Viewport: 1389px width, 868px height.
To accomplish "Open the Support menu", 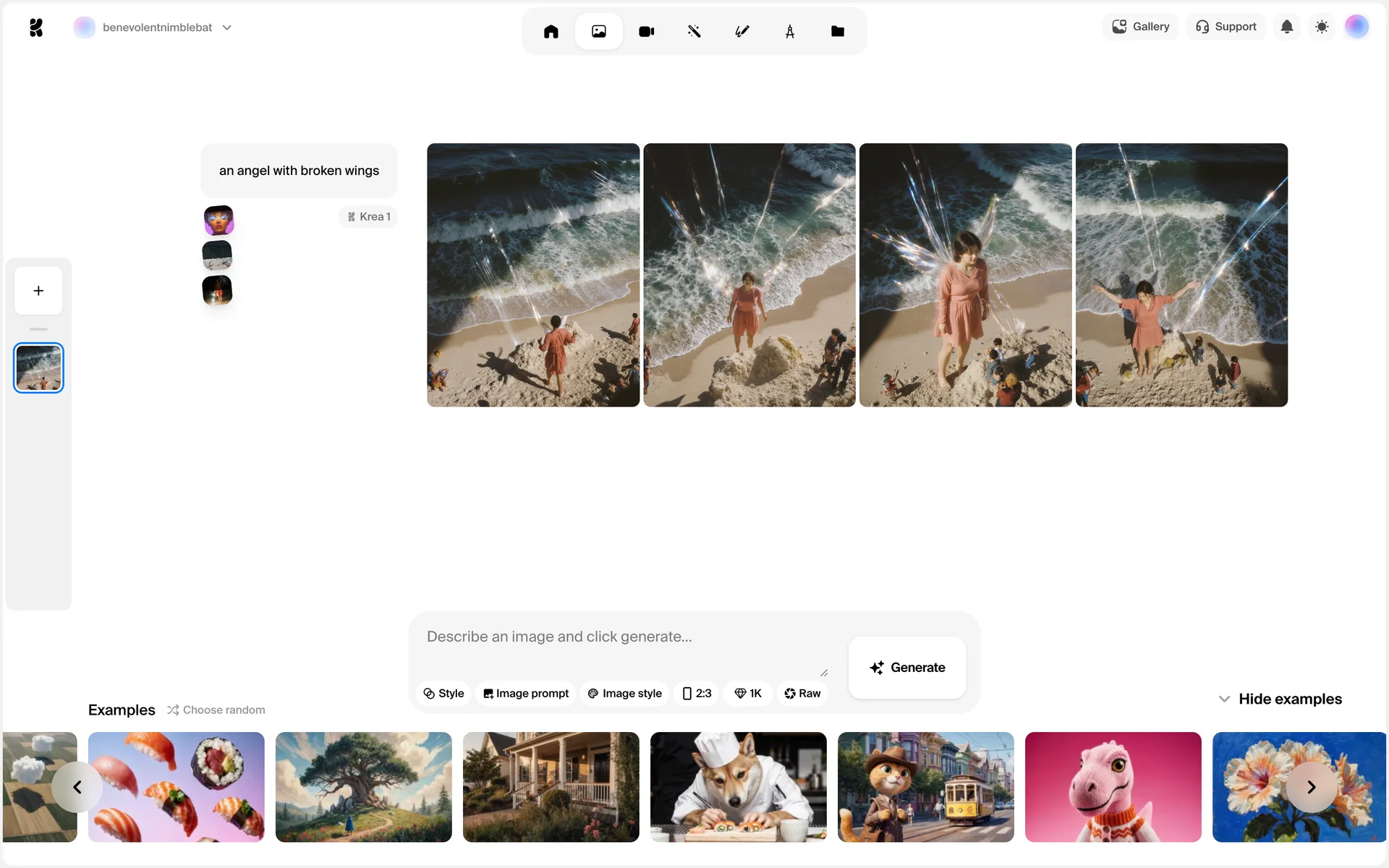I will pyautogui.click(x=1226, y=27).
